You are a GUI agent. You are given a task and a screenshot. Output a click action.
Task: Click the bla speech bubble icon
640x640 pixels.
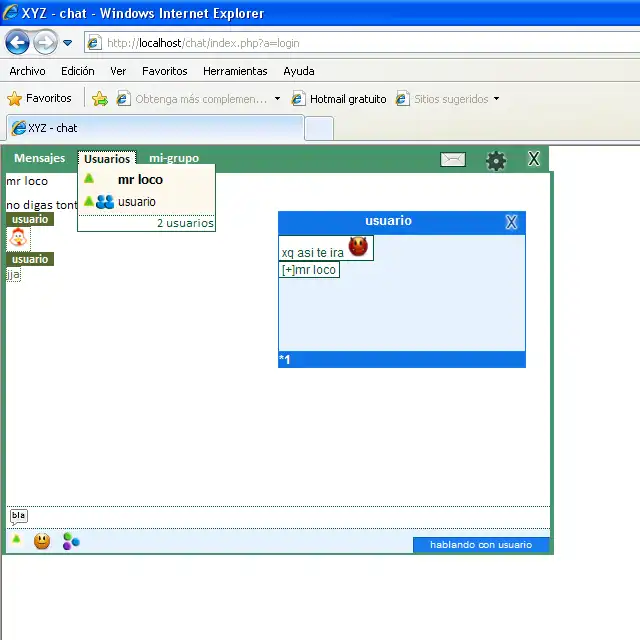pos(18,516)
